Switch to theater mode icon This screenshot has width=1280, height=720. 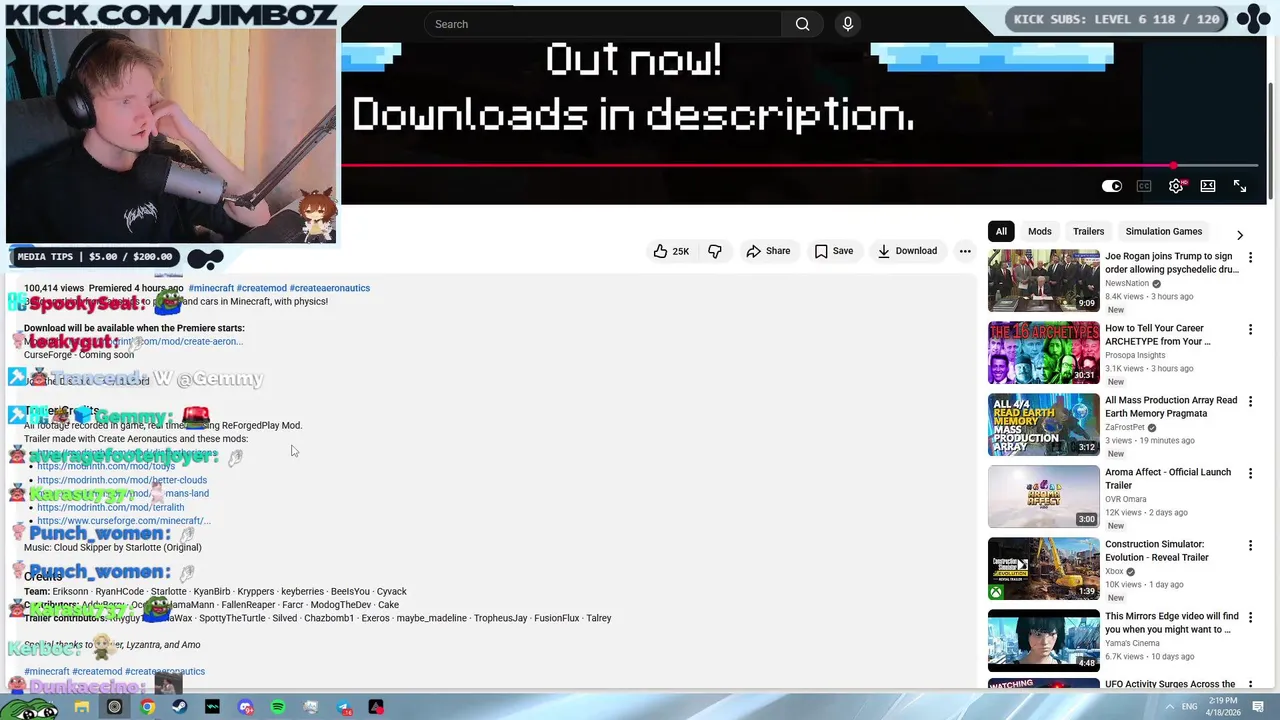pyautogui.click(x=1208, y=186)
